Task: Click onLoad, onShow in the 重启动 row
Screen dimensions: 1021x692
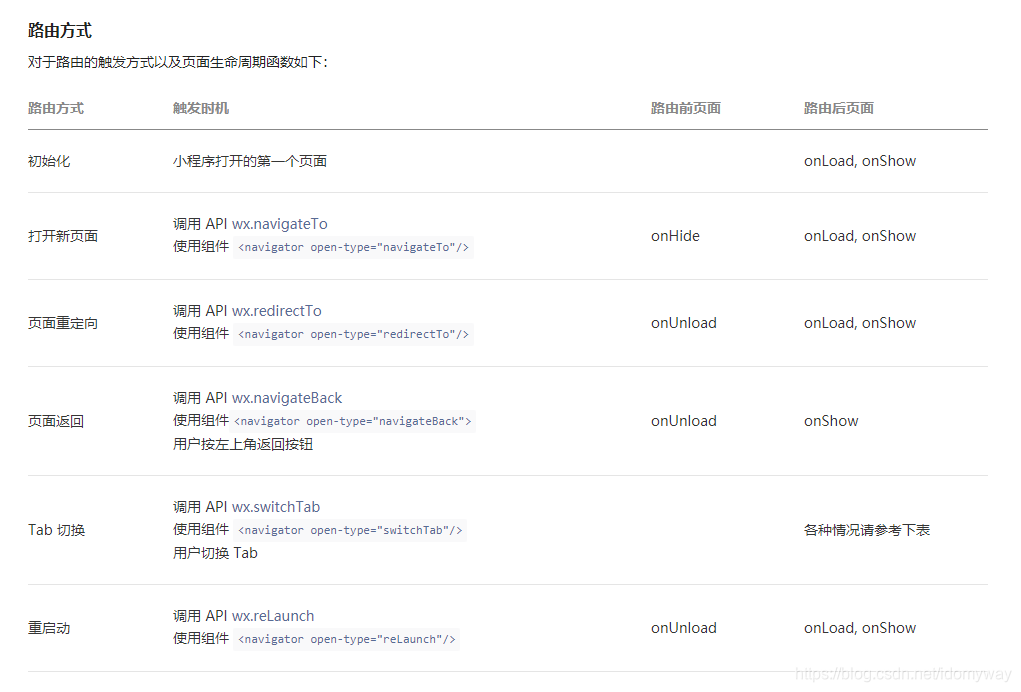Action: pos(860,628)
